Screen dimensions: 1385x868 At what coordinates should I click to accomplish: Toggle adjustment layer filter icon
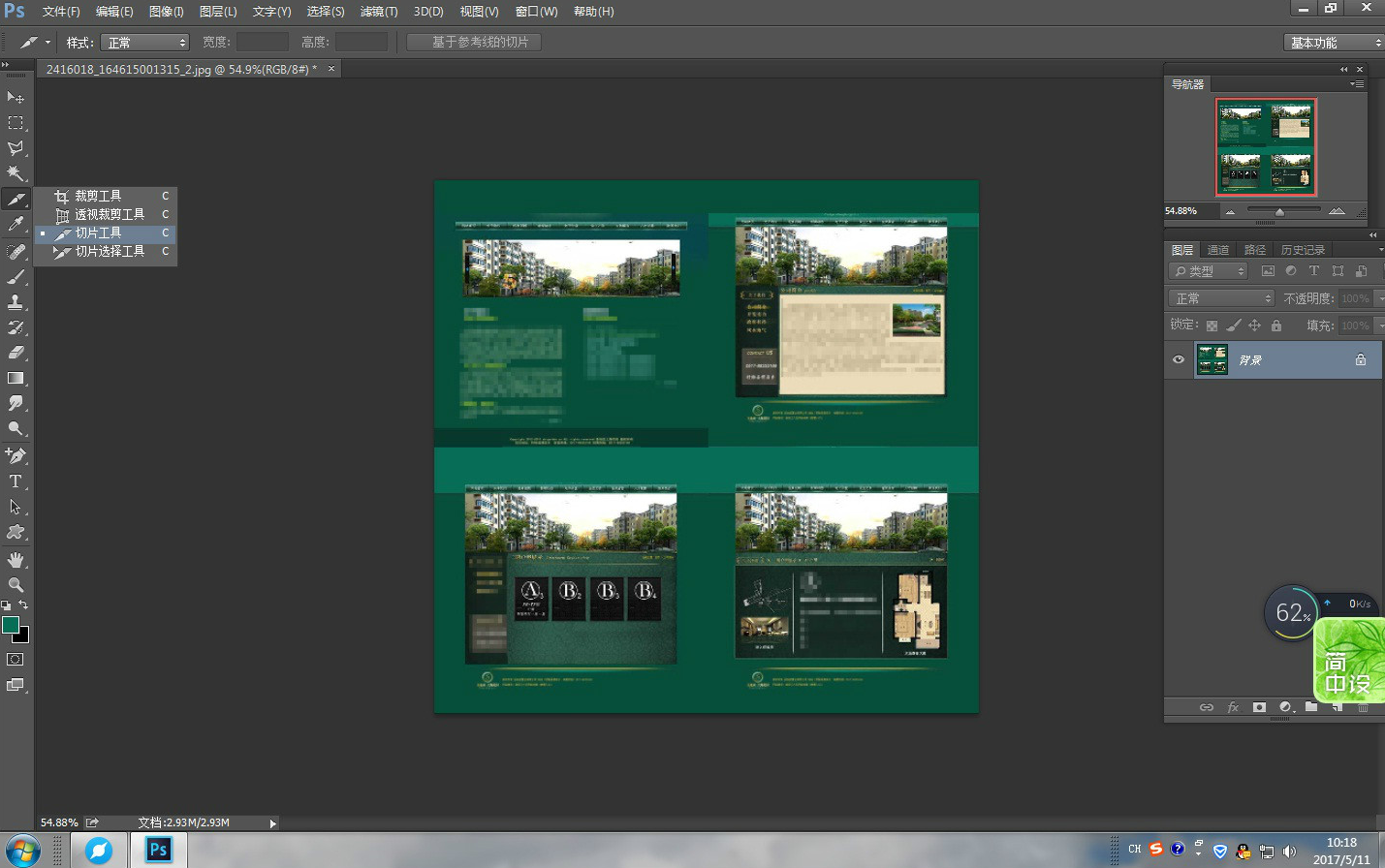click(1291, 271)
